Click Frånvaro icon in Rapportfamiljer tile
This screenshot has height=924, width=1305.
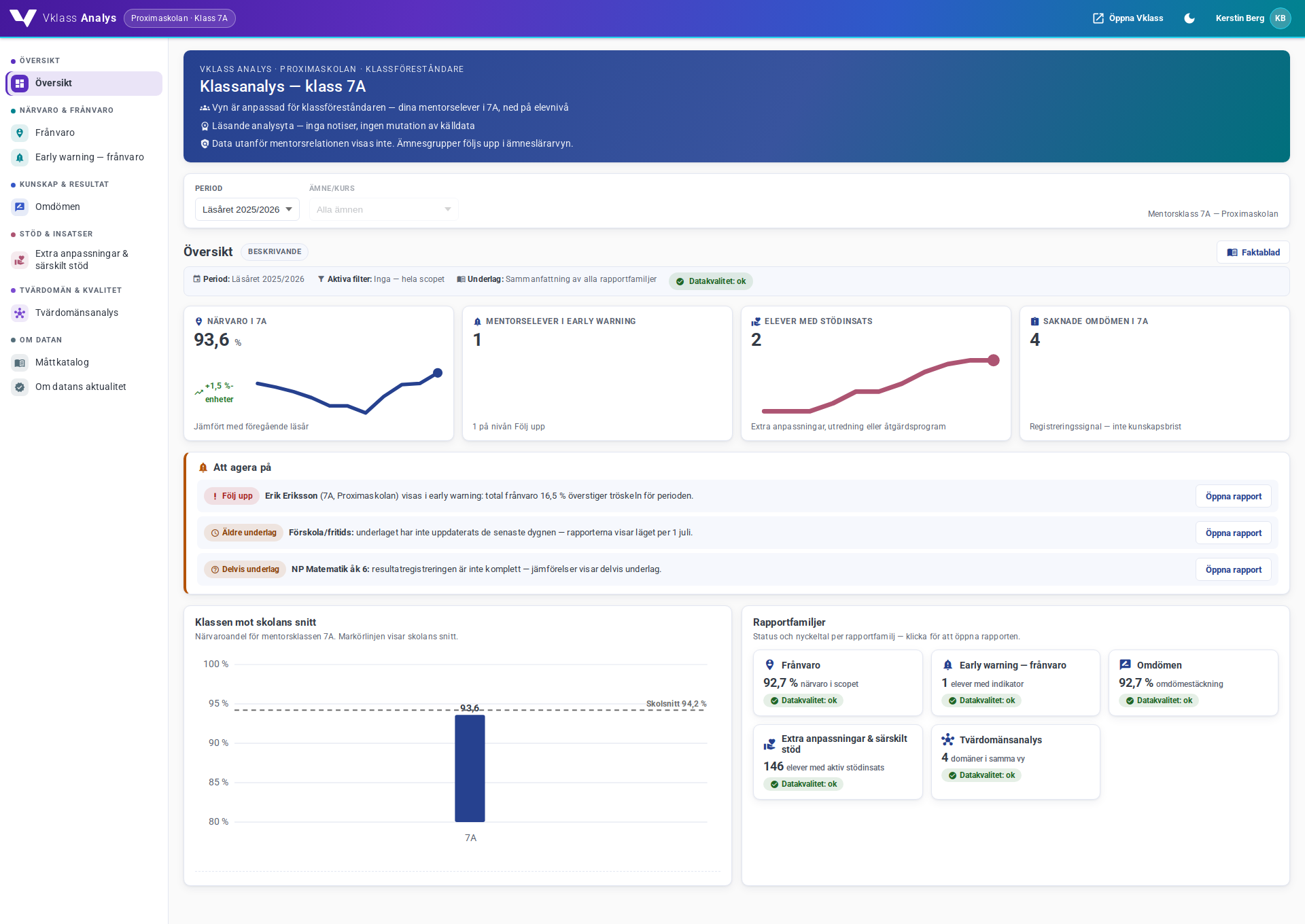click(x=769, y=665)
